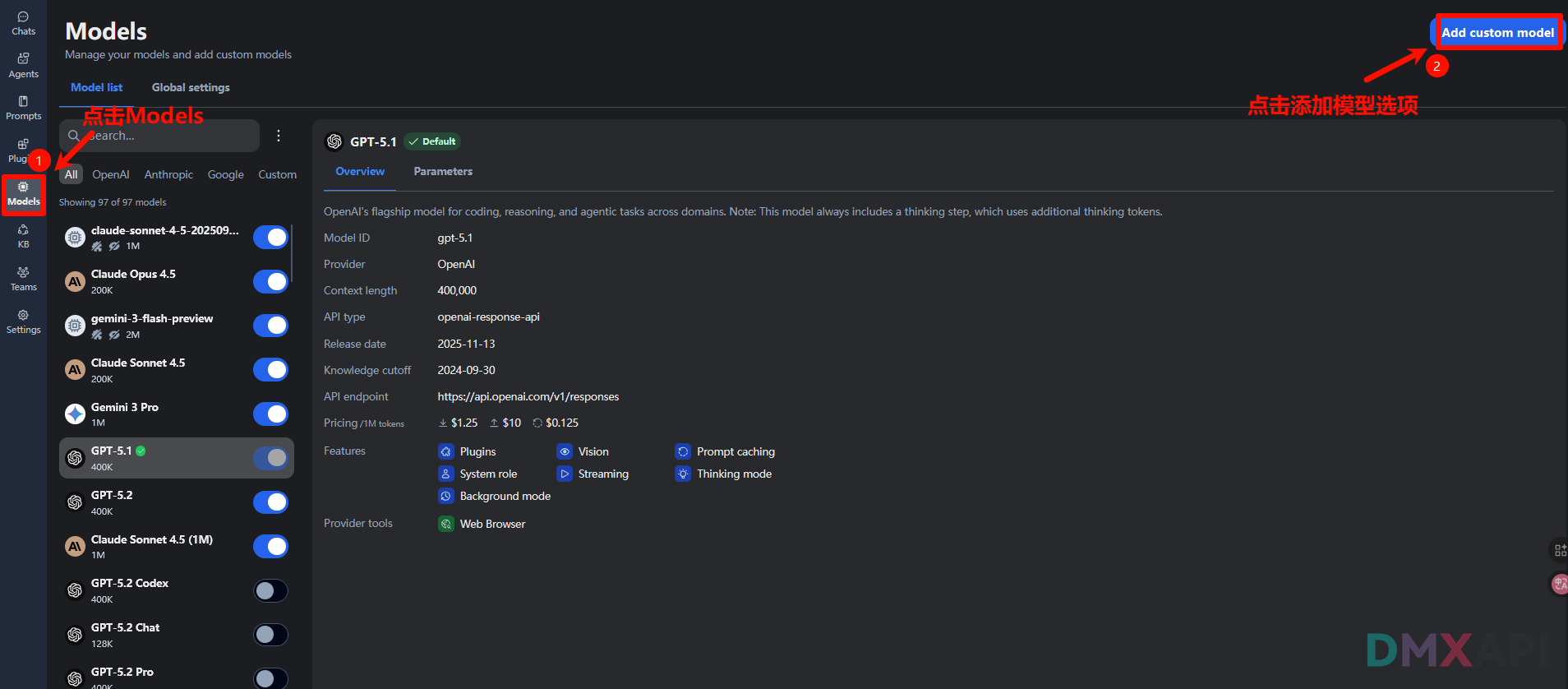Viewport: 1568px width, 689px height.
Task: Click the Web Browser provider tool icon
Action: [x=446, y=524]
